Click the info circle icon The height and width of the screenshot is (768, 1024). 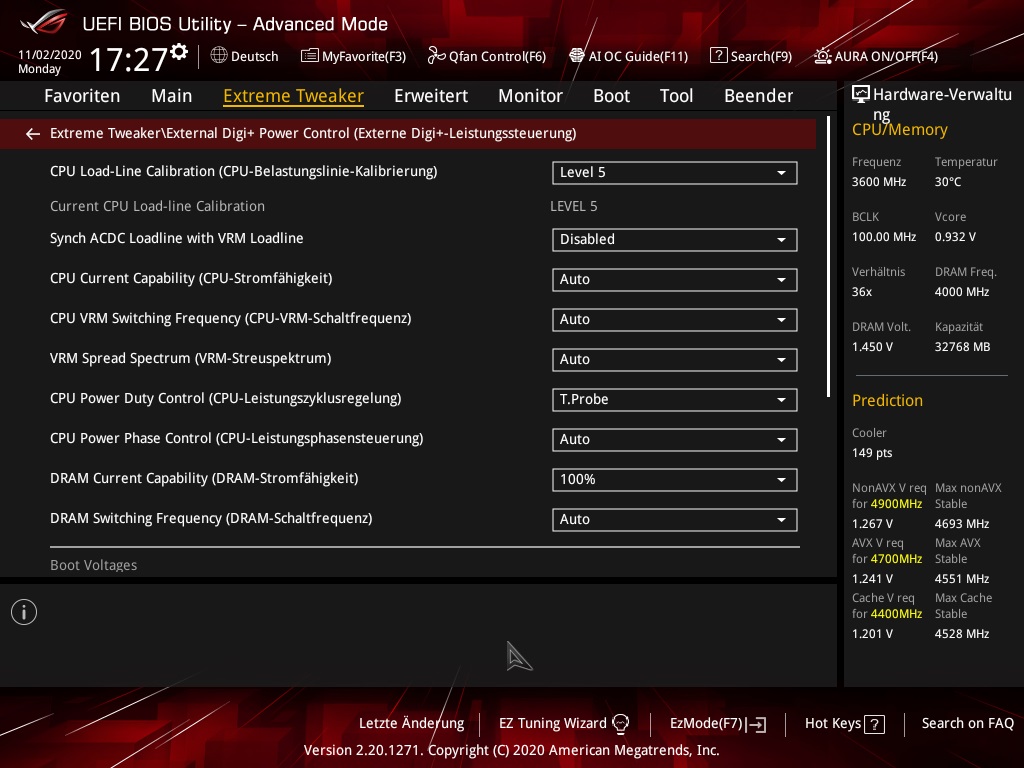click(x=24, y=612)
